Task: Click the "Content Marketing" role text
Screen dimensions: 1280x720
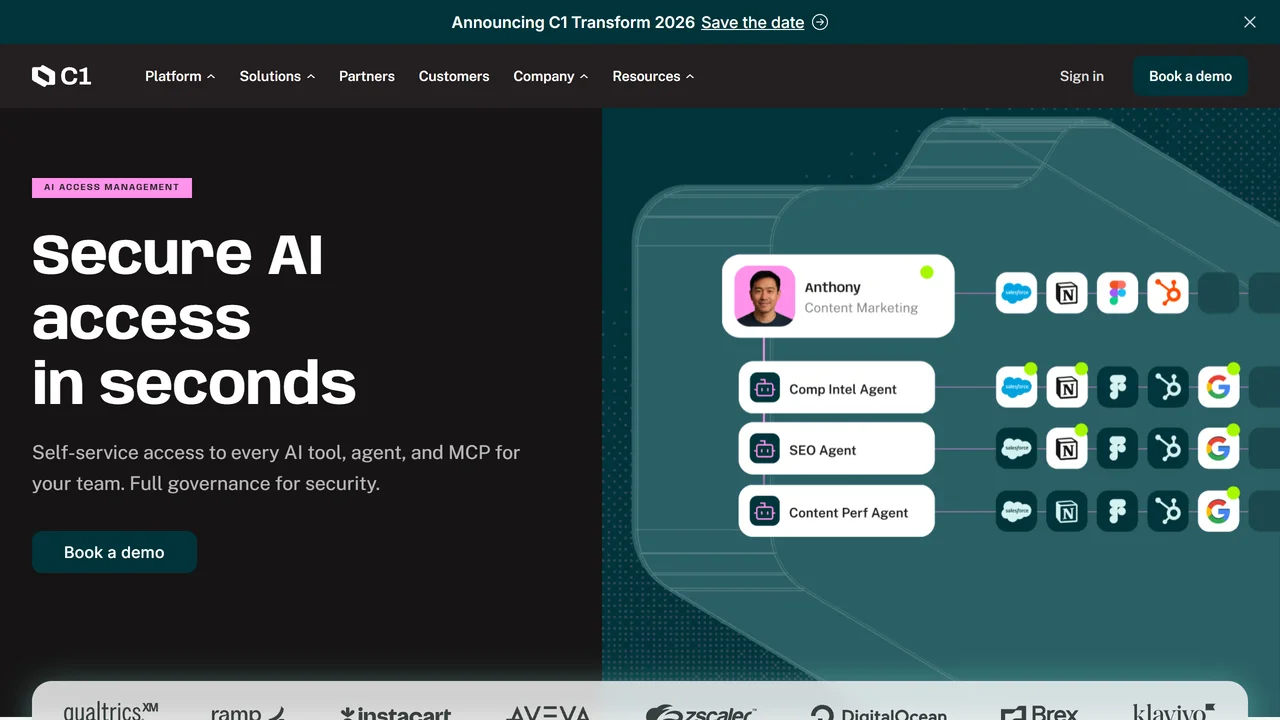Action: (861, 308)
